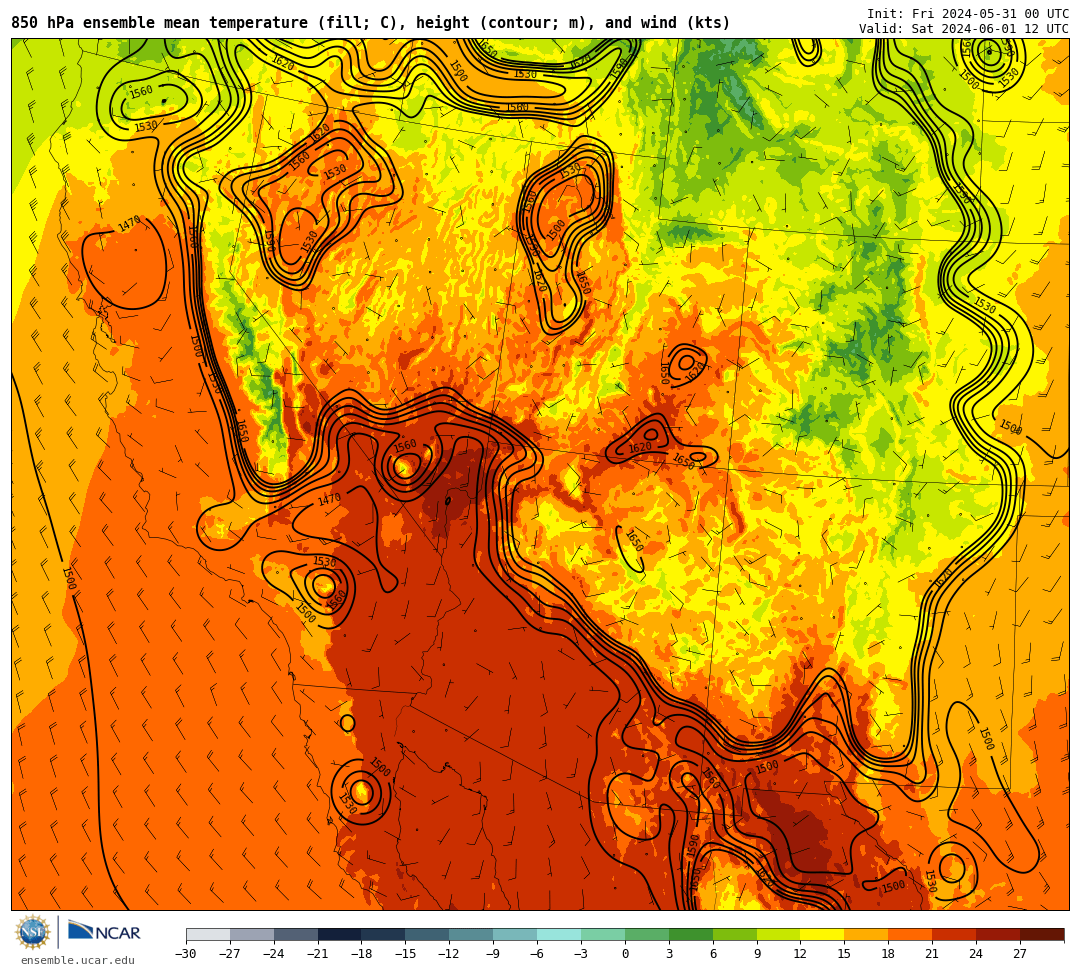Click the Valid date line

964,29
